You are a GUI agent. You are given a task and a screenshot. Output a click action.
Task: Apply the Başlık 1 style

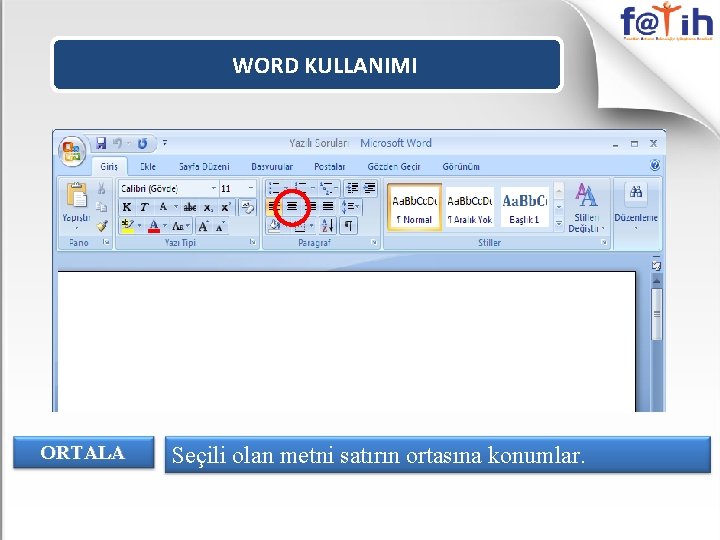click(524, 207)
